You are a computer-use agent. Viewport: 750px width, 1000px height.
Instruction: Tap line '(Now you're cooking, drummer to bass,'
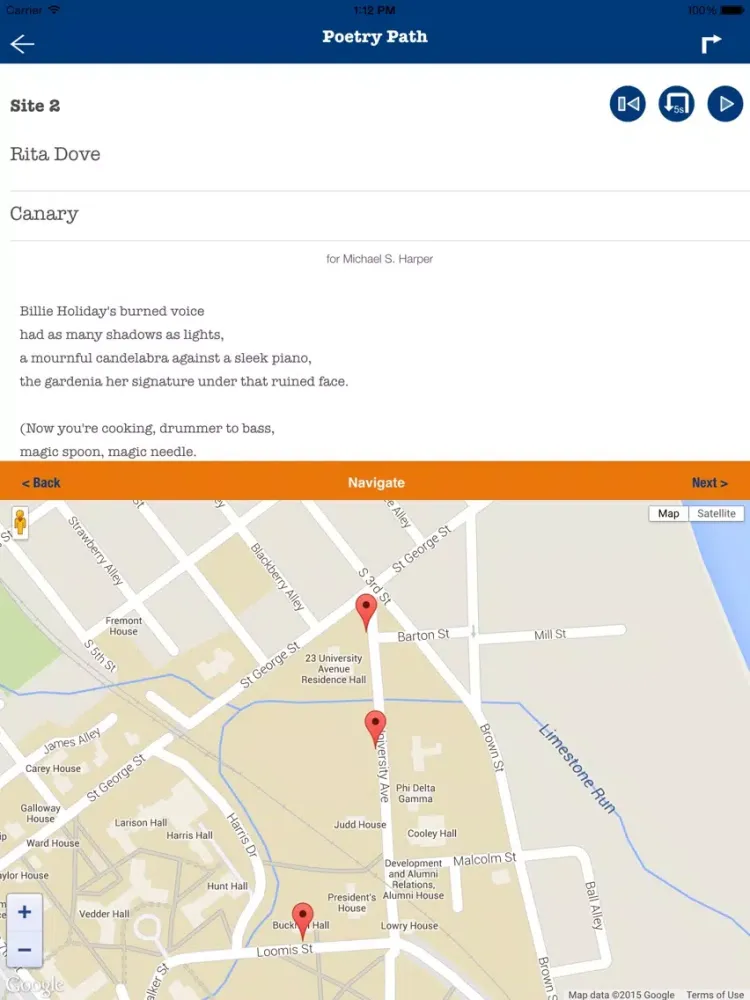pyautogui.click(x=147, y=429)
